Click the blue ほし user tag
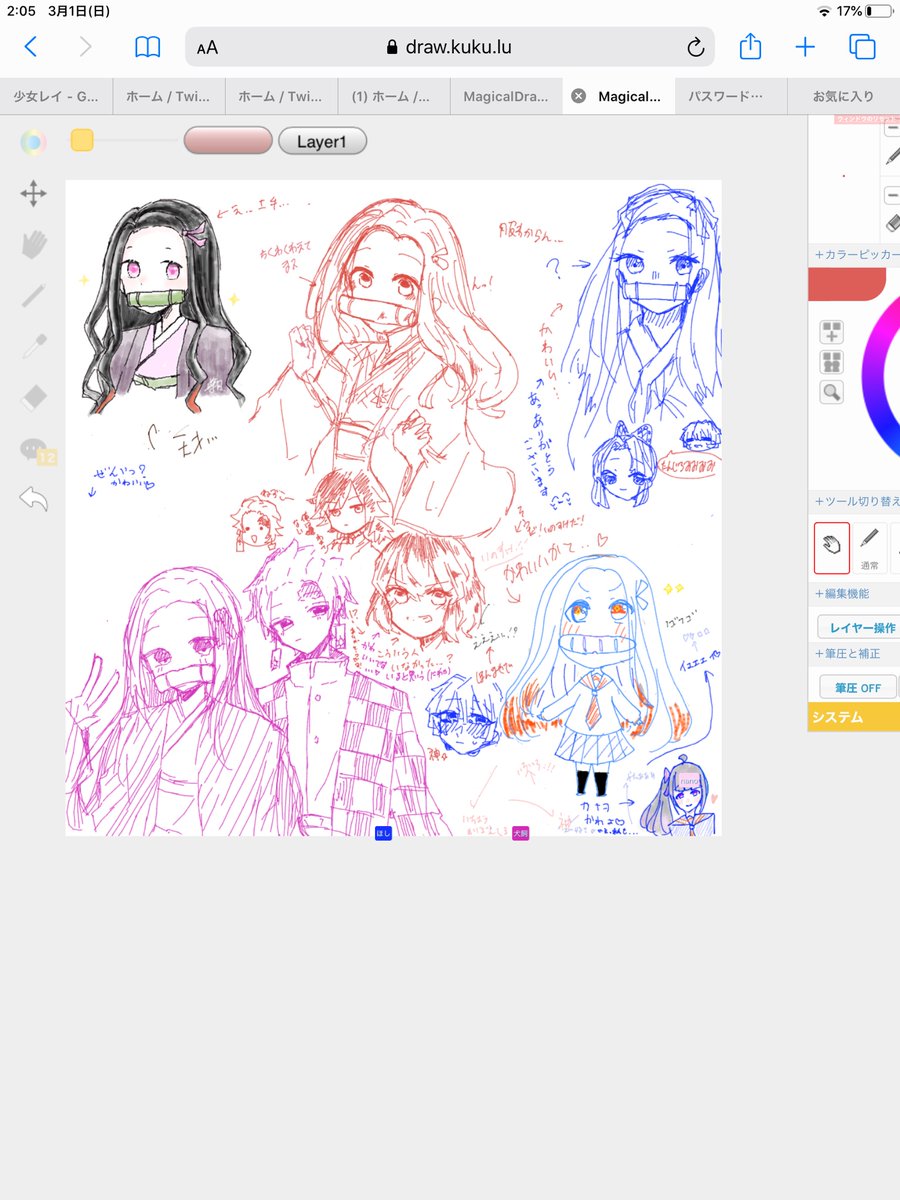 [382, 833]
